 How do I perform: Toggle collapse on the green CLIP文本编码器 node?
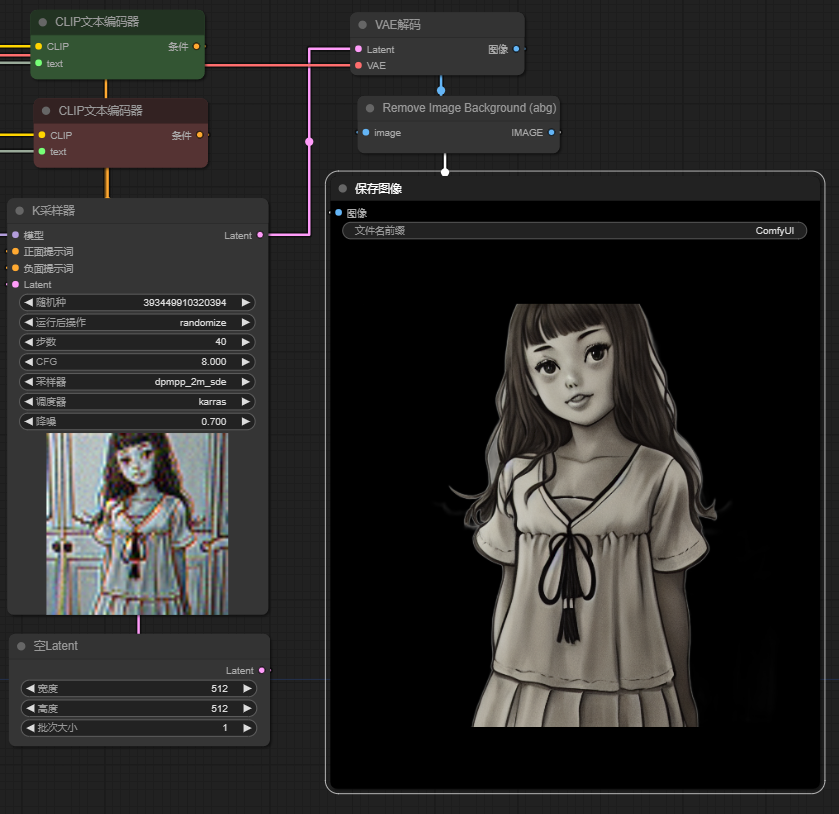tap(43, 22)
